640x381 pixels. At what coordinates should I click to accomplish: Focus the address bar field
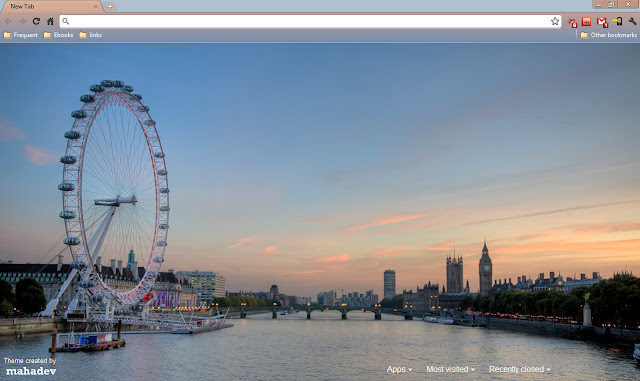pyautogui.click(x=310, y=21)
